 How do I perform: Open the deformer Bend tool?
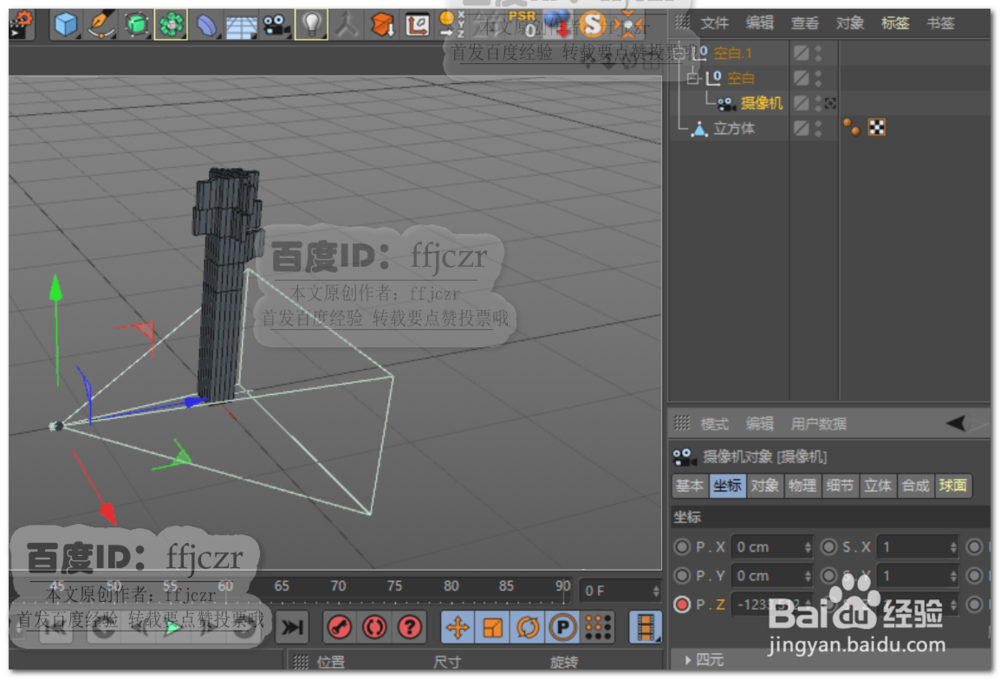[x=207, y=25]
